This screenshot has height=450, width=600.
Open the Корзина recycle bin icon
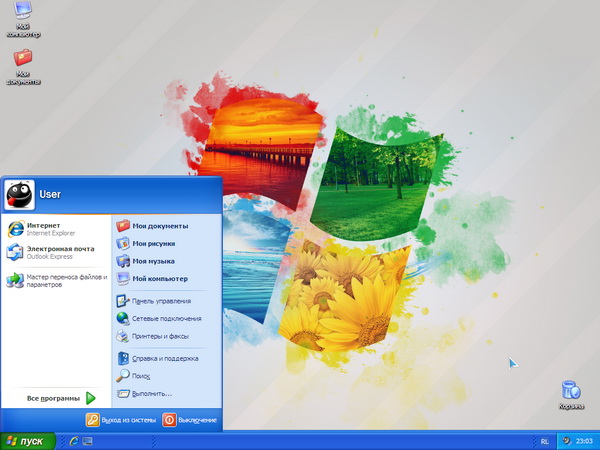[x=570, y=391]
